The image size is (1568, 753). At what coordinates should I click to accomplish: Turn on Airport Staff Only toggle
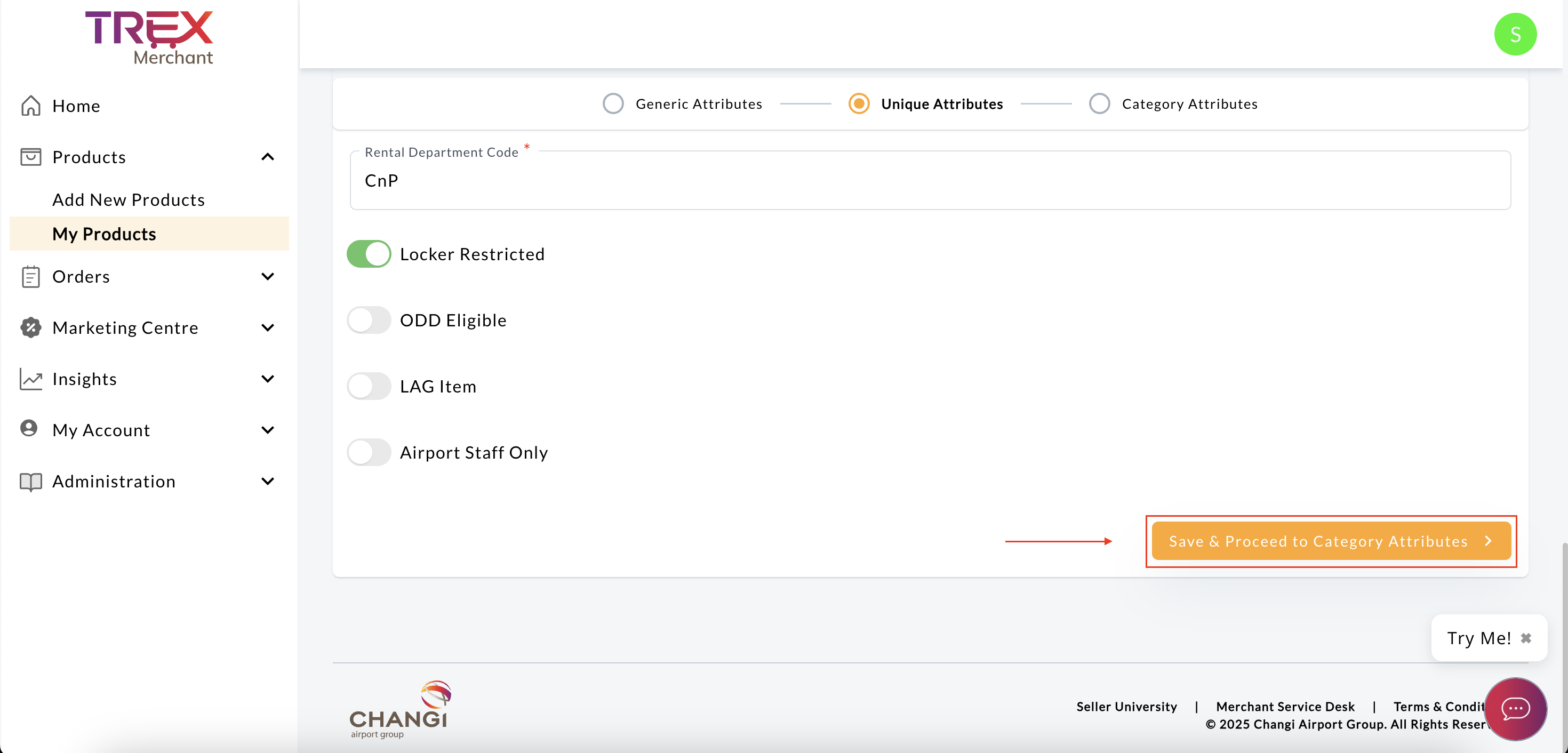(x=369, y=452)
